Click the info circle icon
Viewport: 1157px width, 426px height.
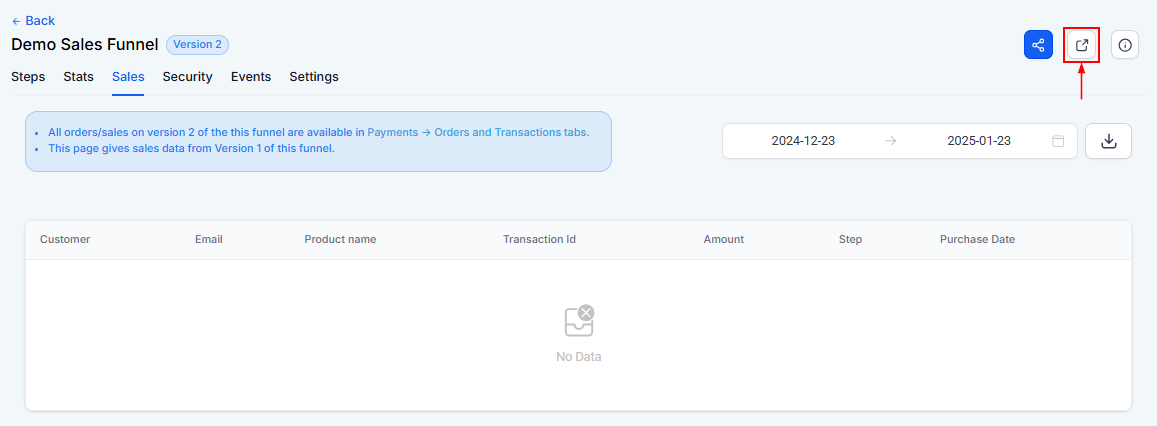pos(1125,45)
